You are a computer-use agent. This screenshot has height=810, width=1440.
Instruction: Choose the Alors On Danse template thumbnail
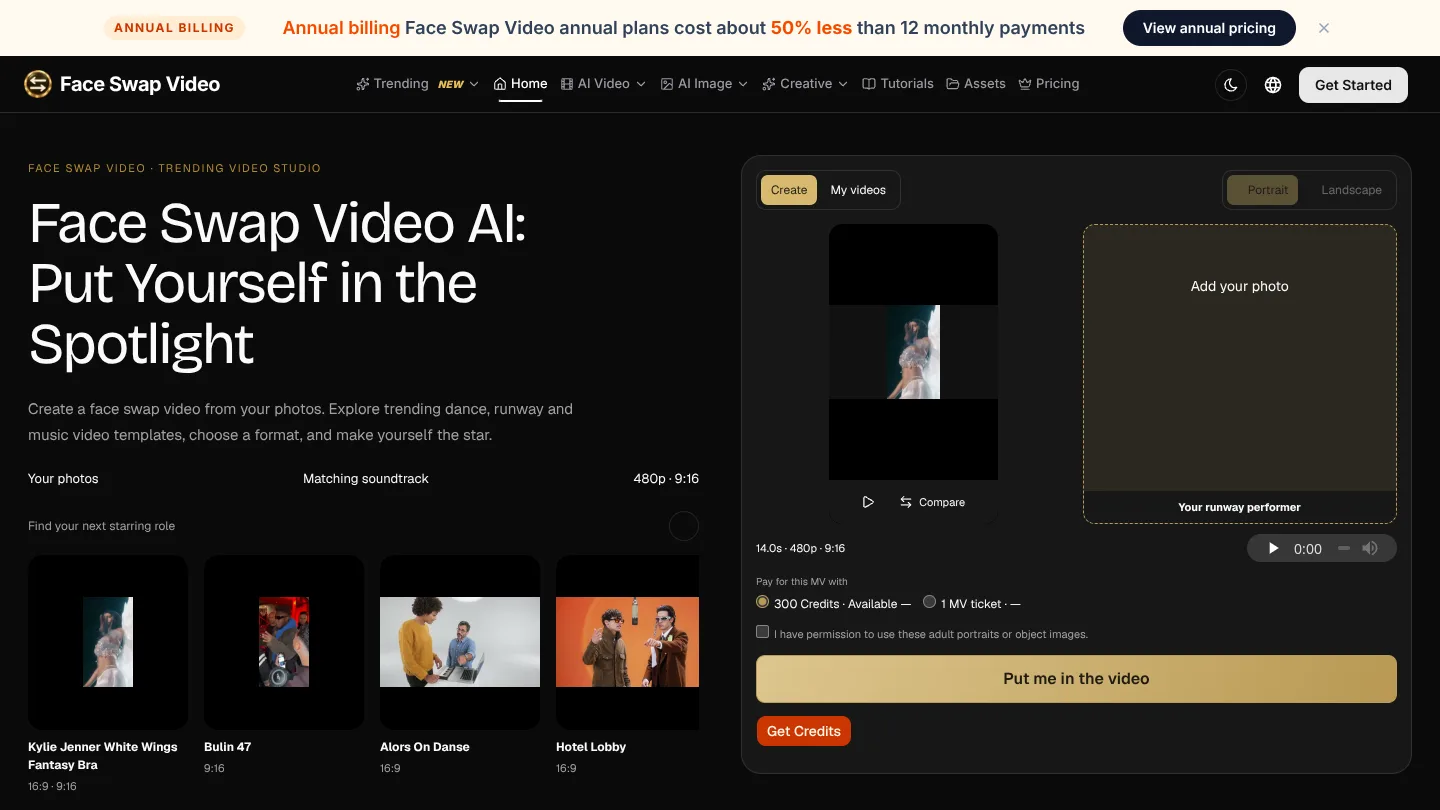point(460,642)
